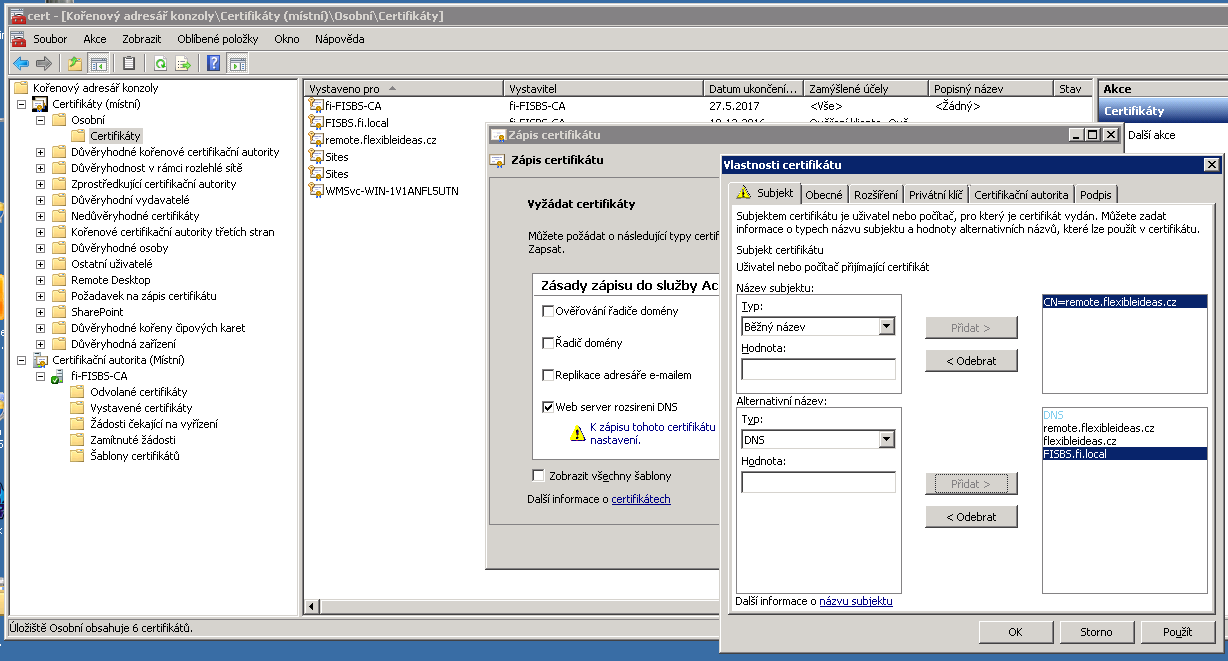Toggle the Zobrazit všechny šablony checkbox
Viewport: 1228px width, 661px height.
(539, 476)
